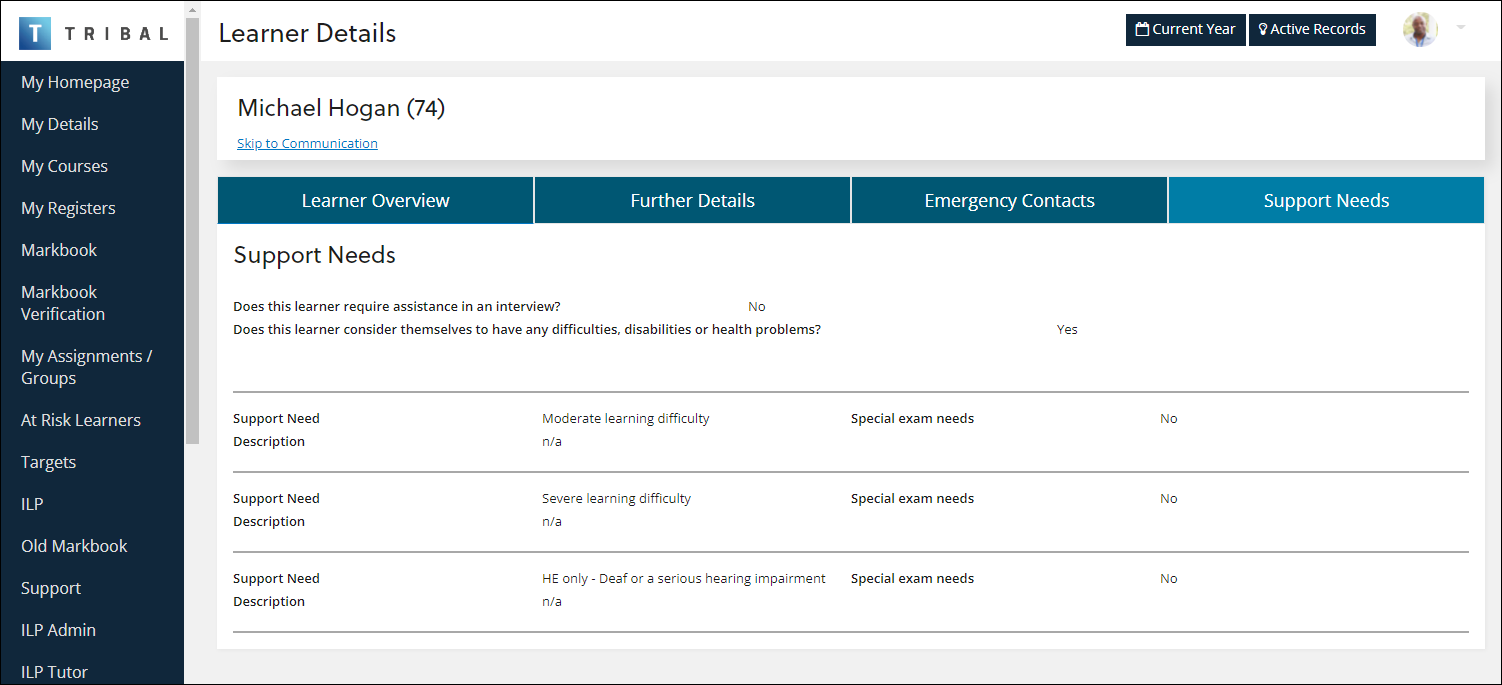Image resolution: width=1502 pixels, height=685 pixels.
Task: Open My Courses from sidebar
Action: click(64, 166)
